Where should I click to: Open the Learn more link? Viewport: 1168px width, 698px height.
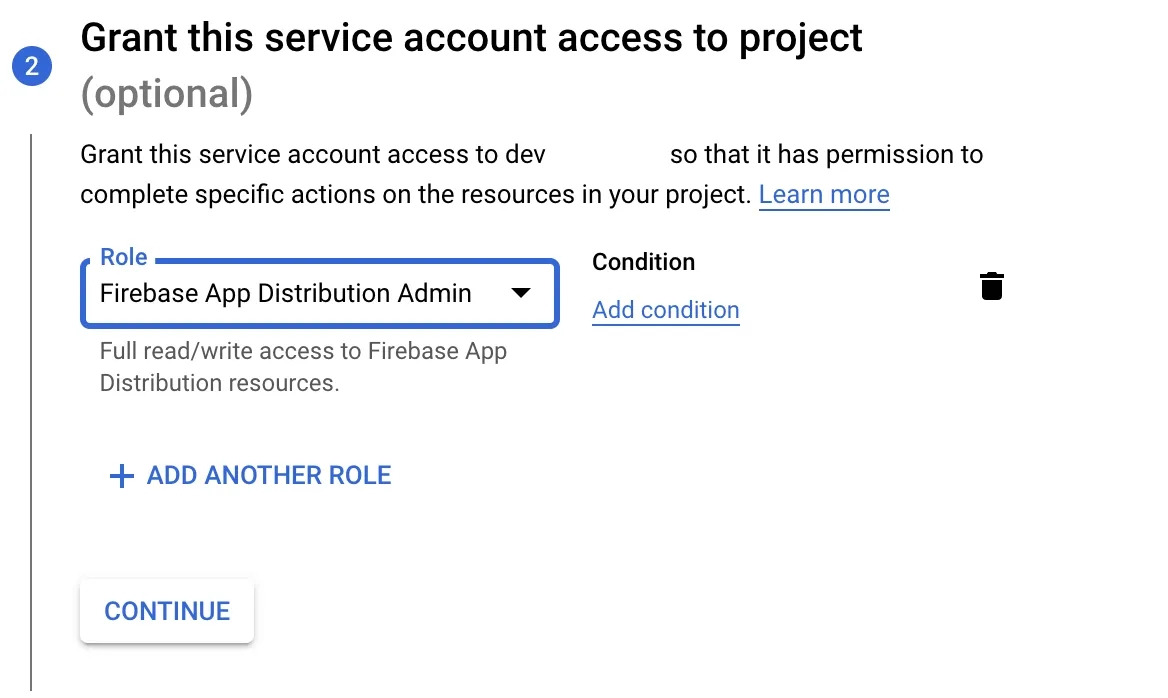[824, 194]
